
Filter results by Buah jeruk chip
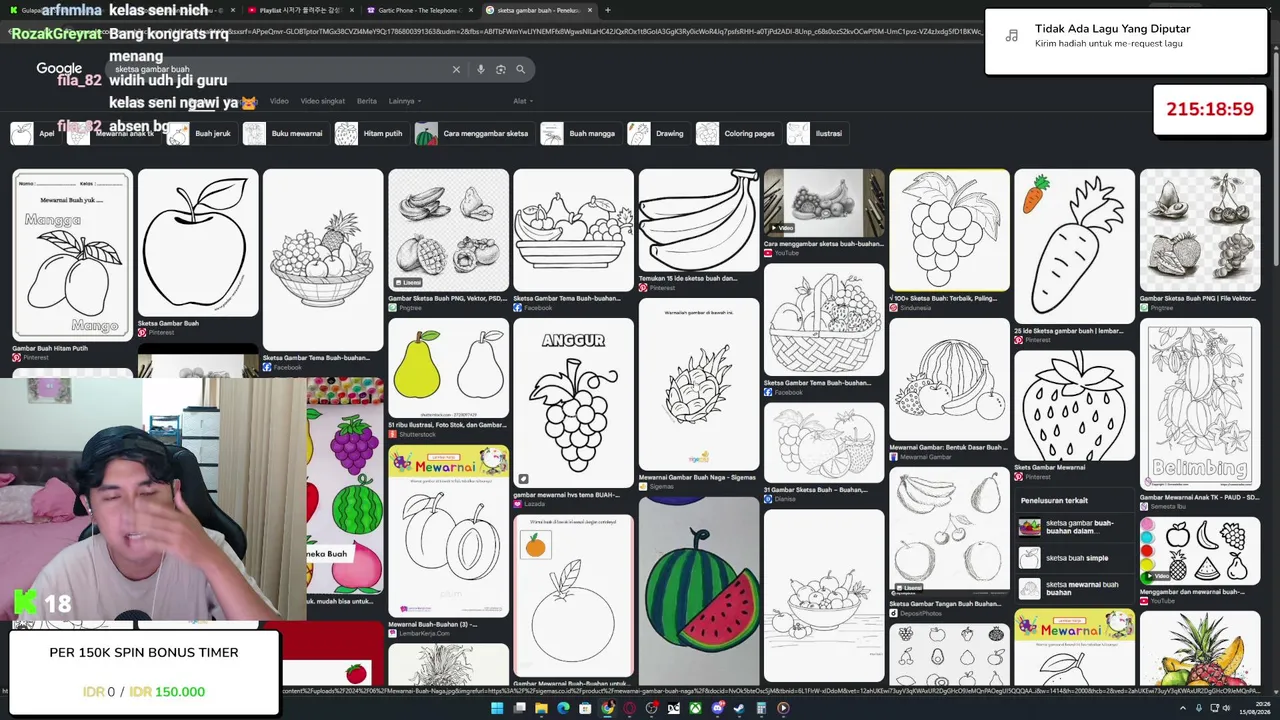tap(201, 134)
